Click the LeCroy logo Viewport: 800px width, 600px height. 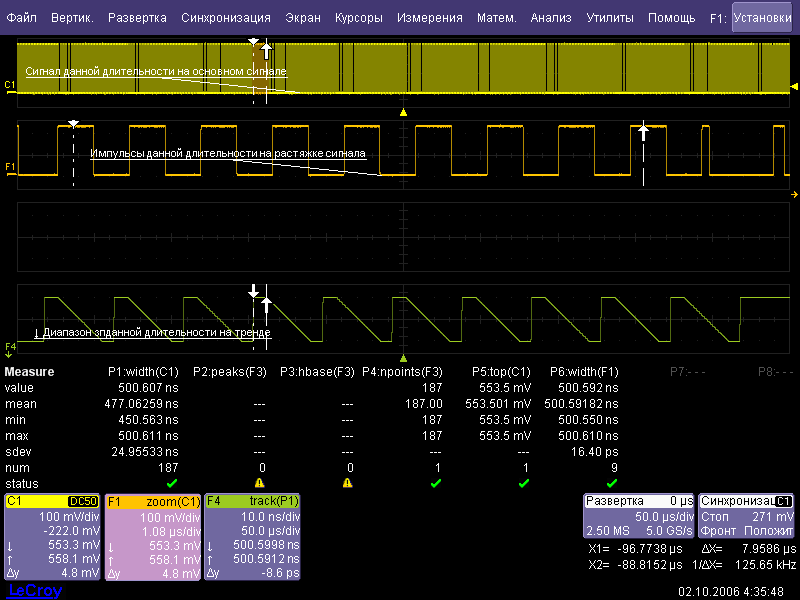[35, 590]
